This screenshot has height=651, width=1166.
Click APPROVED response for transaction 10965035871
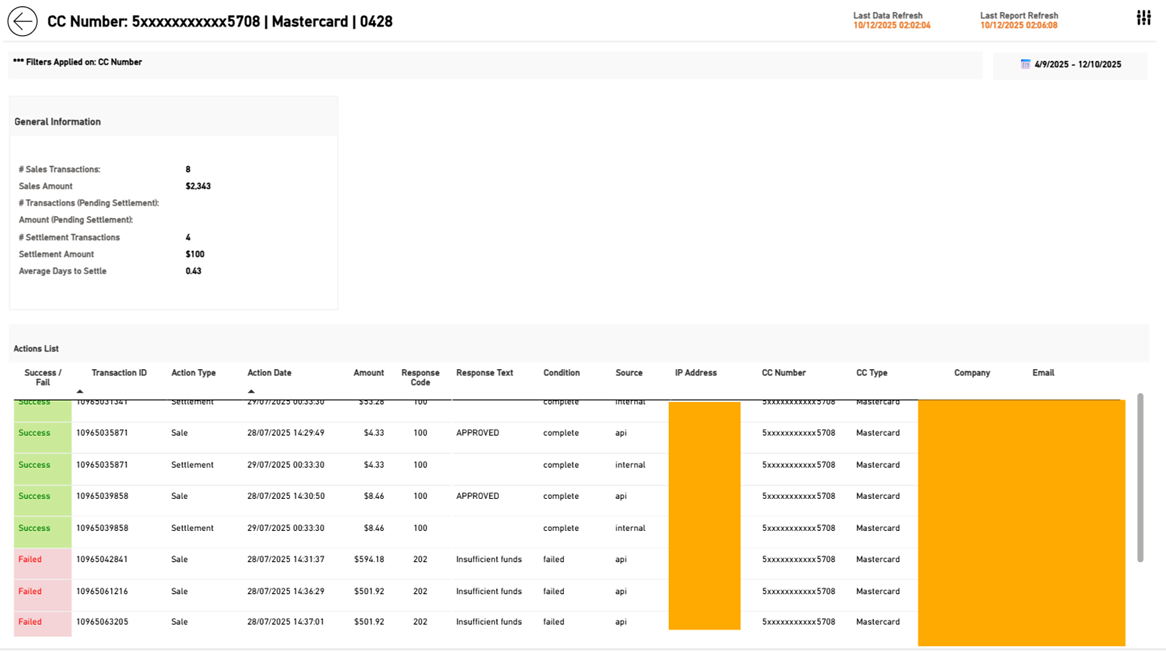click(x=477, y=433)
